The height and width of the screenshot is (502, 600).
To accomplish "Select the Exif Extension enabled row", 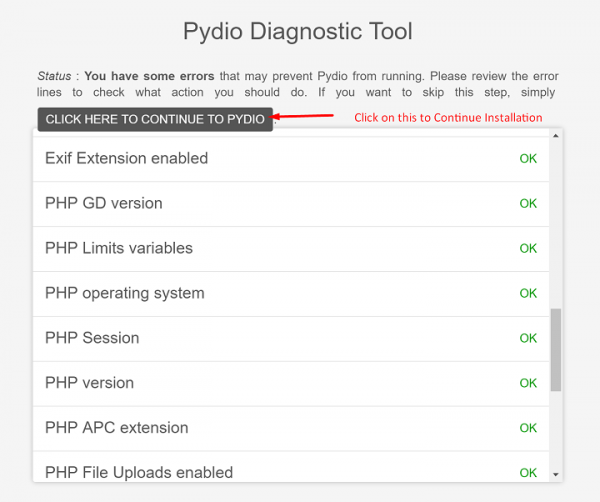I will click(127, 158).
